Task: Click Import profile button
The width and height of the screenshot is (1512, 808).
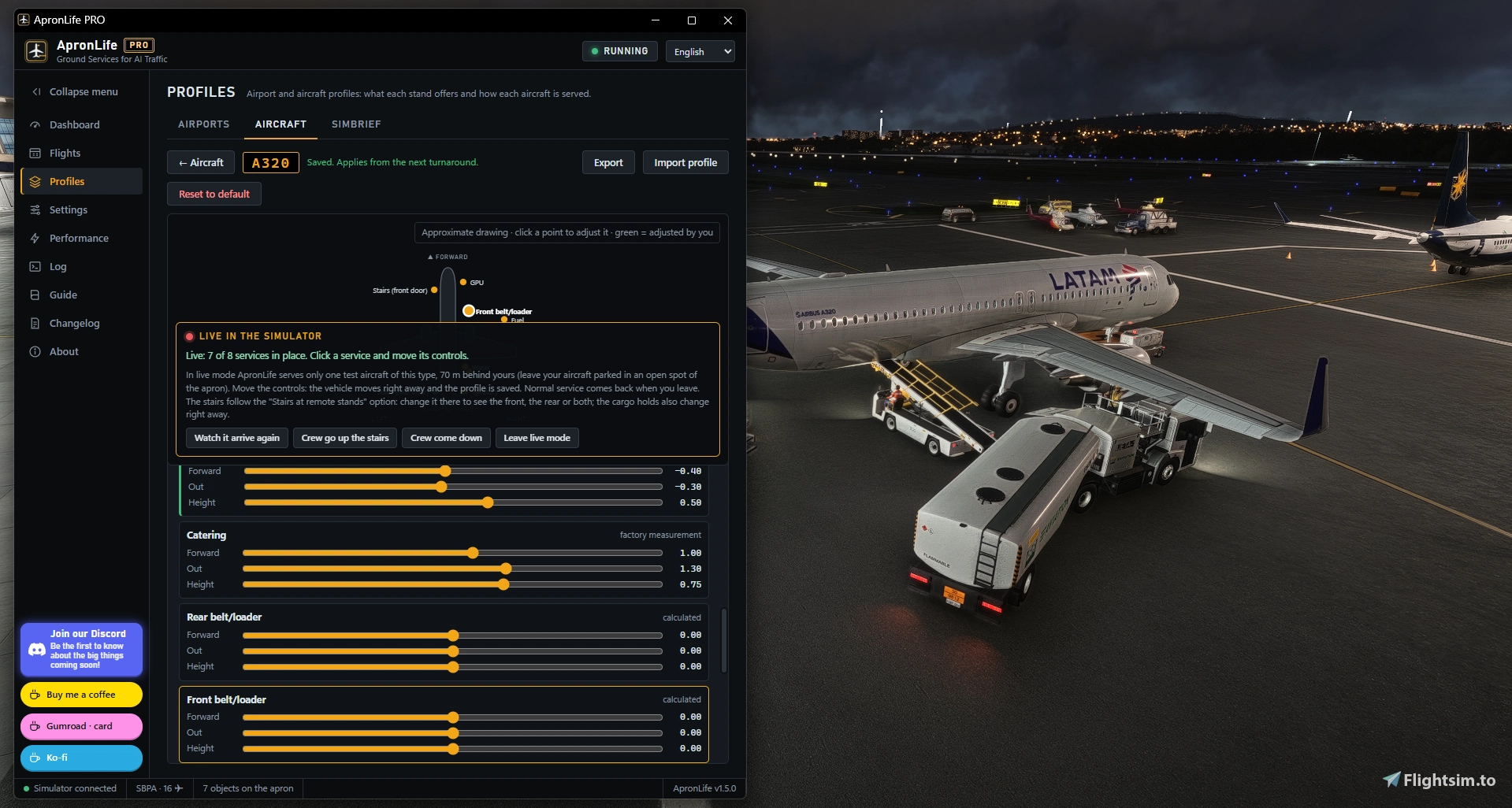Action: coord(685,162)
